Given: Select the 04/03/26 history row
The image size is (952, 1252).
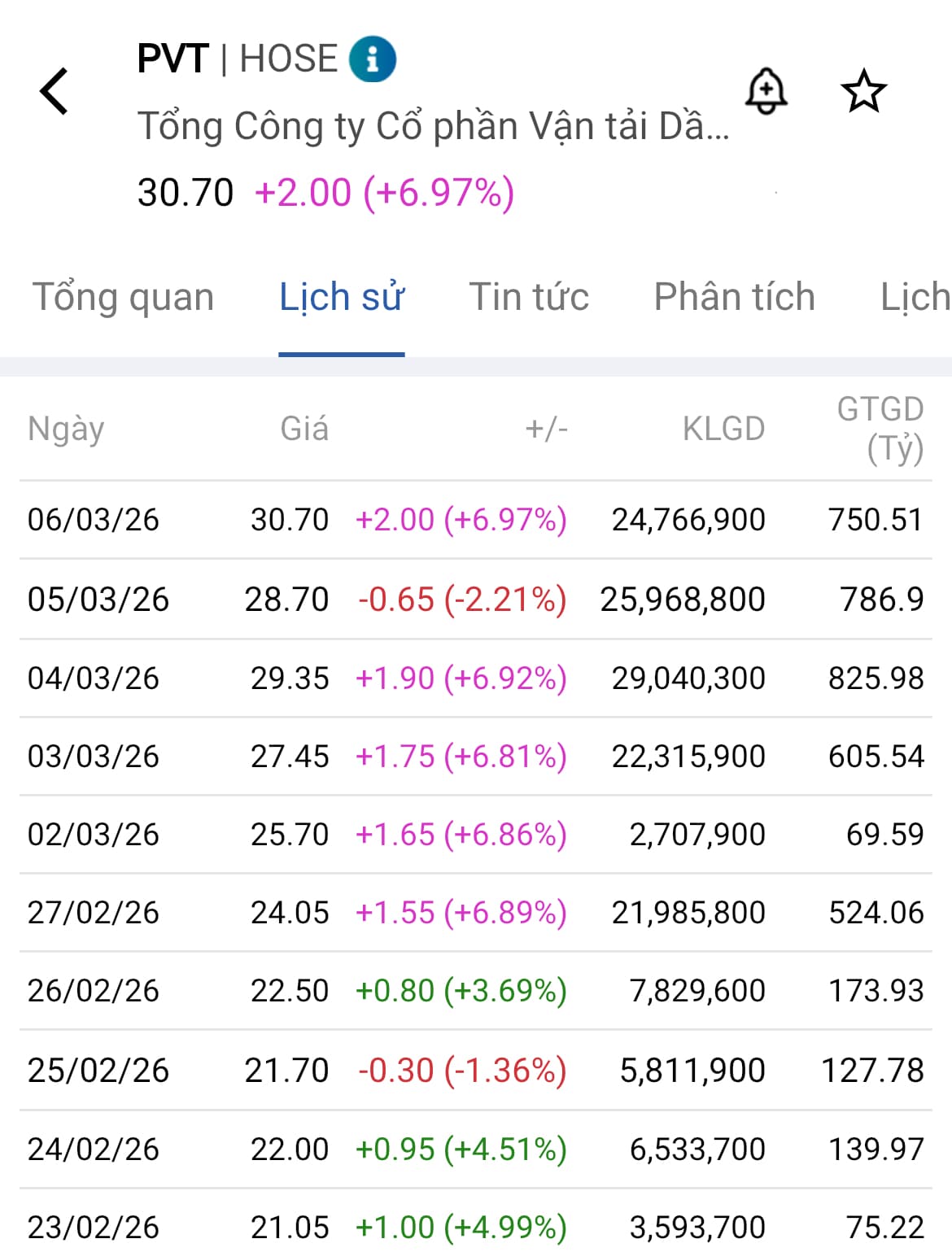Looking at the screenshot, I should [x=475, y=678].
